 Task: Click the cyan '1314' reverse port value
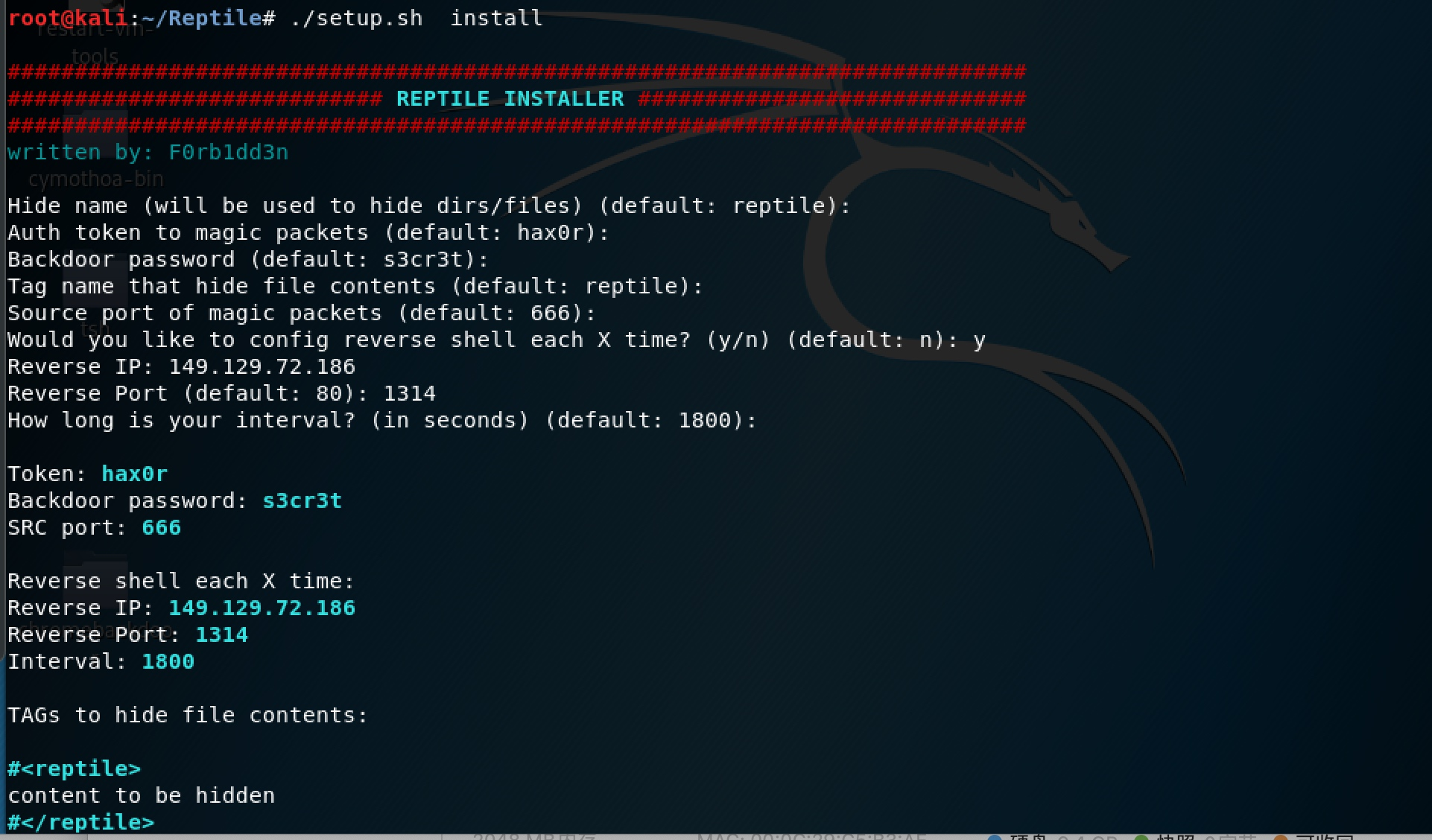click(221, 634)
